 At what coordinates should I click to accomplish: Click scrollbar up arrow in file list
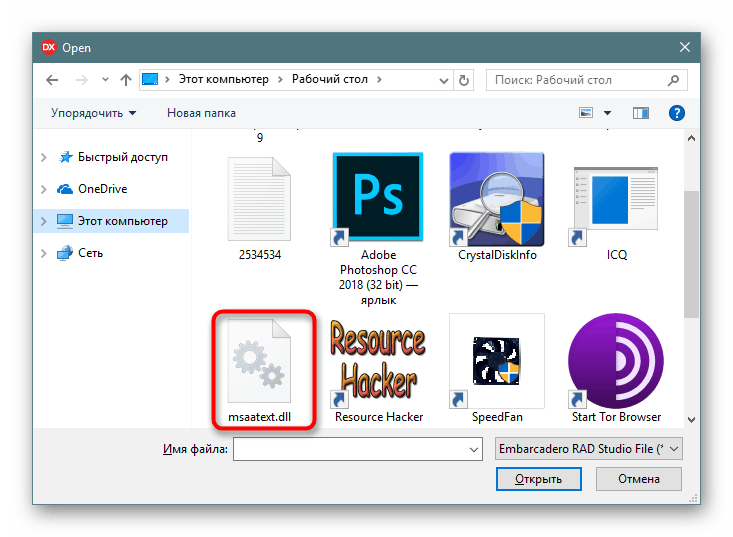pos(691,138)
